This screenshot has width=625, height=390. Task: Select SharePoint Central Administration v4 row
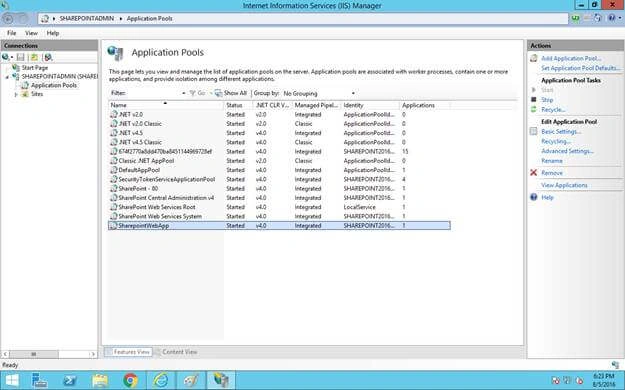tap(279, 198)
